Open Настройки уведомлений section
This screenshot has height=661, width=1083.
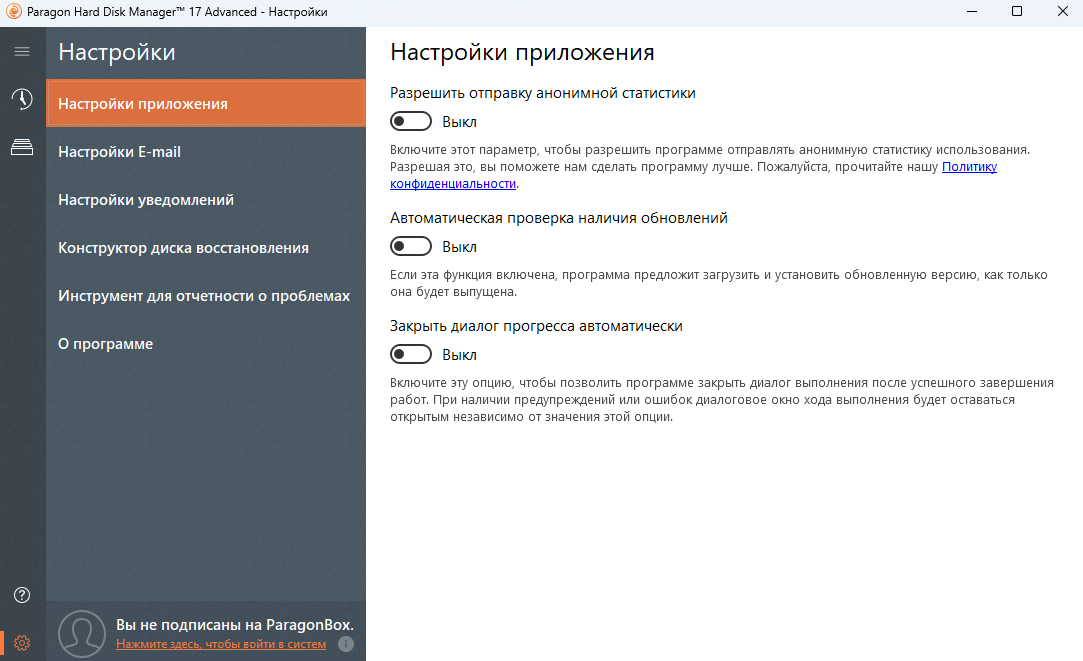206,200
